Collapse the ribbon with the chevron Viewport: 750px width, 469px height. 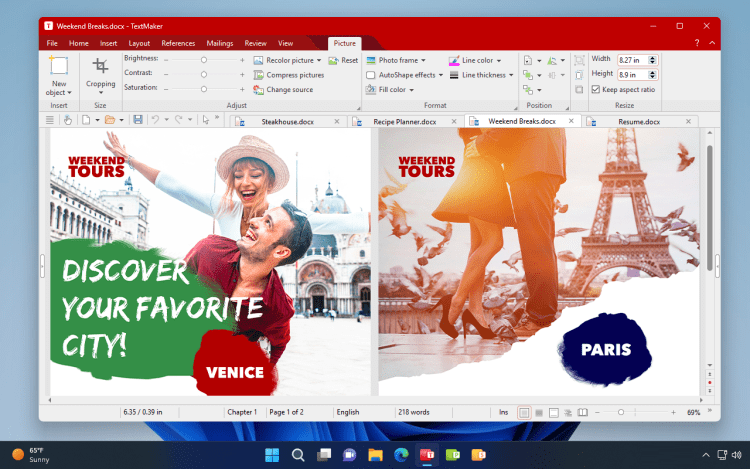pyautogui.click(x=712, y=43)
